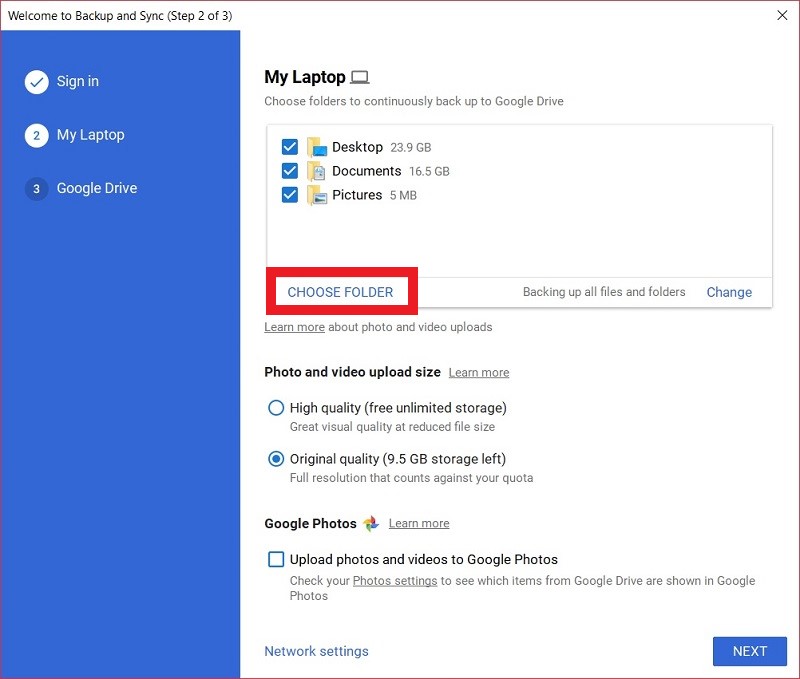800x679 pixels.
Task: Open the My Laptop step
Action: tap(90, 135)
